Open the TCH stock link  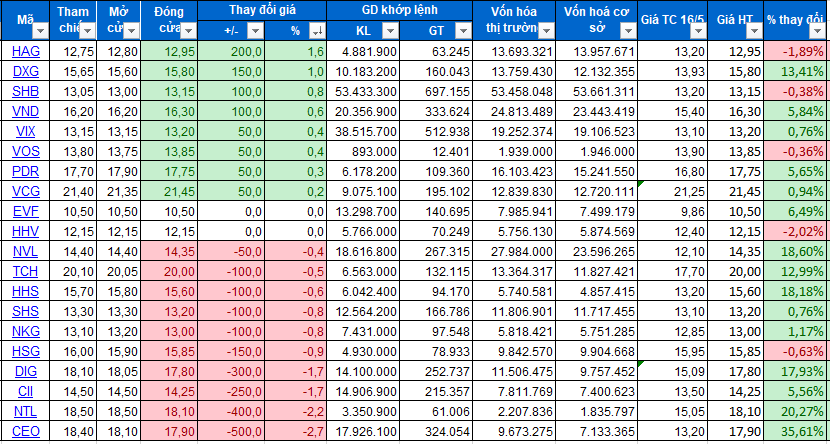tap(26, 271)
